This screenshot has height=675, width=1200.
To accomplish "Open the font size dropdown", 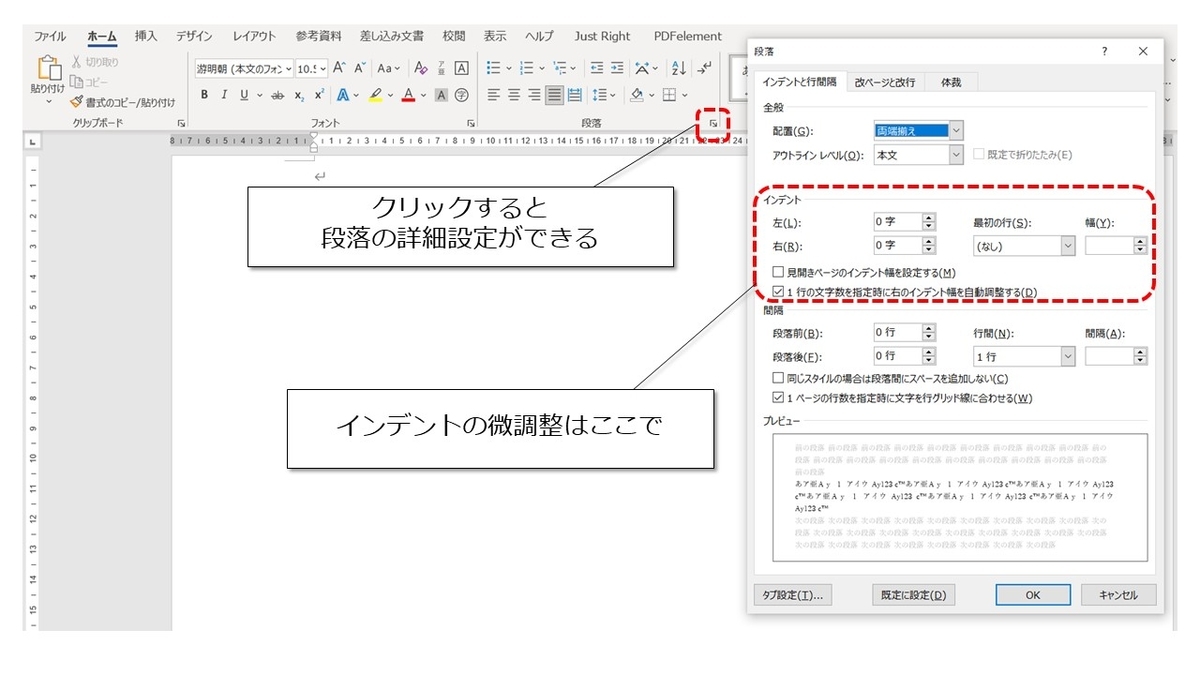I will pyautogui.click(x=323, y=69).
